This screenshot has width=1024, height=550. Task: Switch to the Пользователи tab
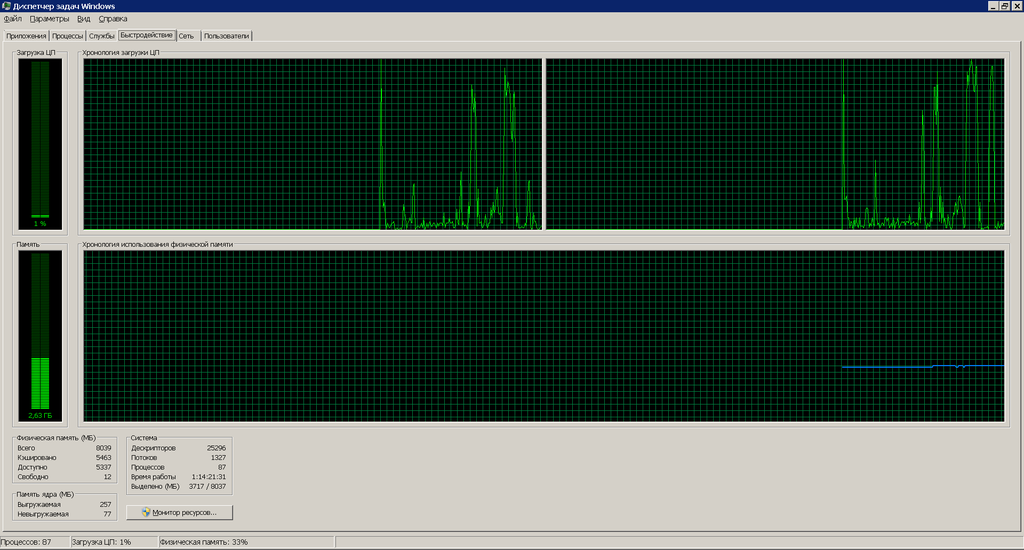point(226,36)
